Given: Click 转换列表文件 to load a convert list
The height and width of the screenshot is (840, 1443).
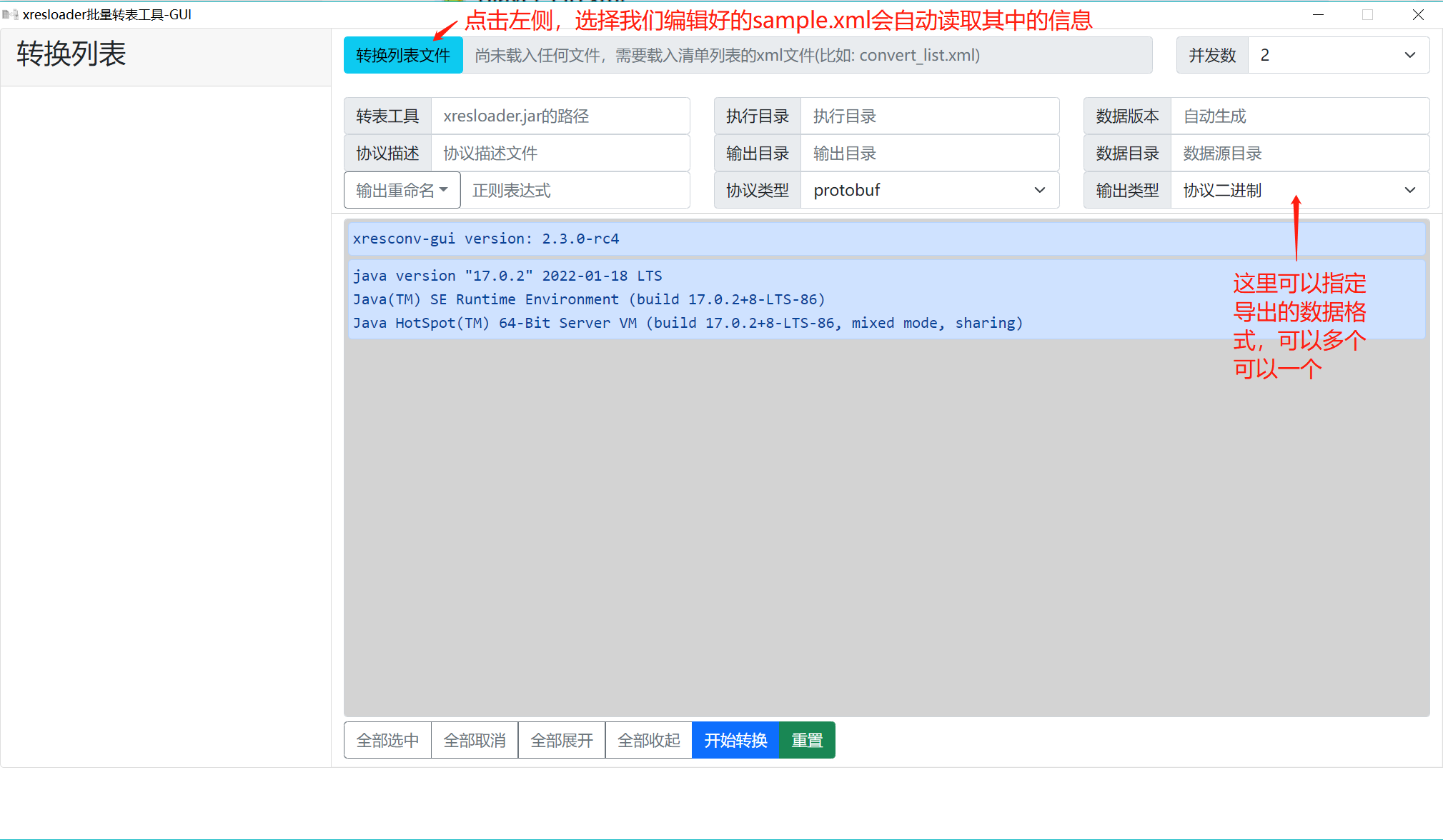Looking at the screenshot, I should click(x=402, y=55).
